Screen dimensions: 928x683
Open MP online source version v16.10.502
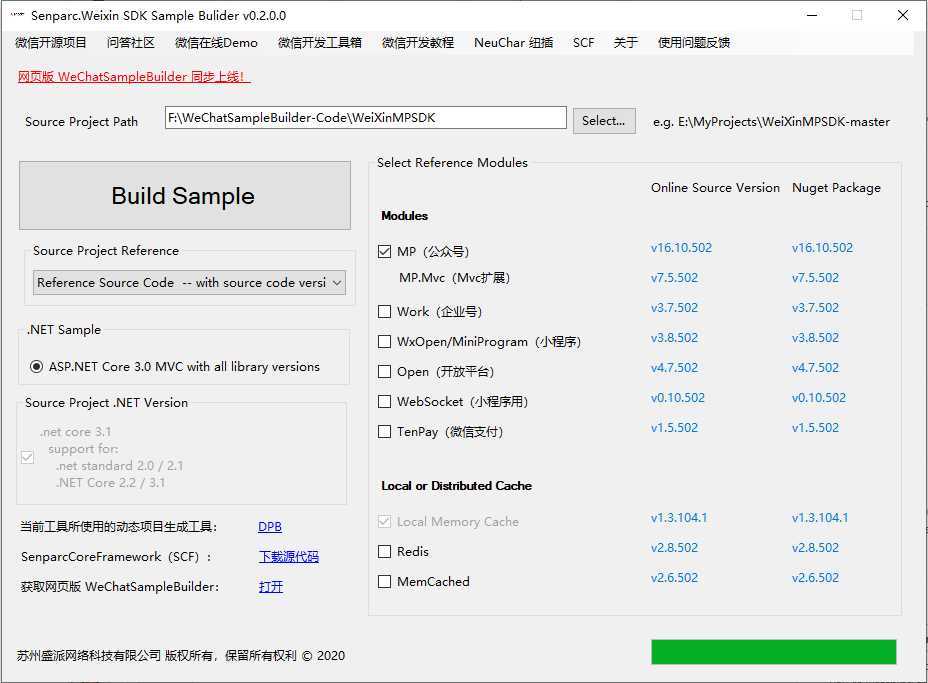click(x=681, y=248)
